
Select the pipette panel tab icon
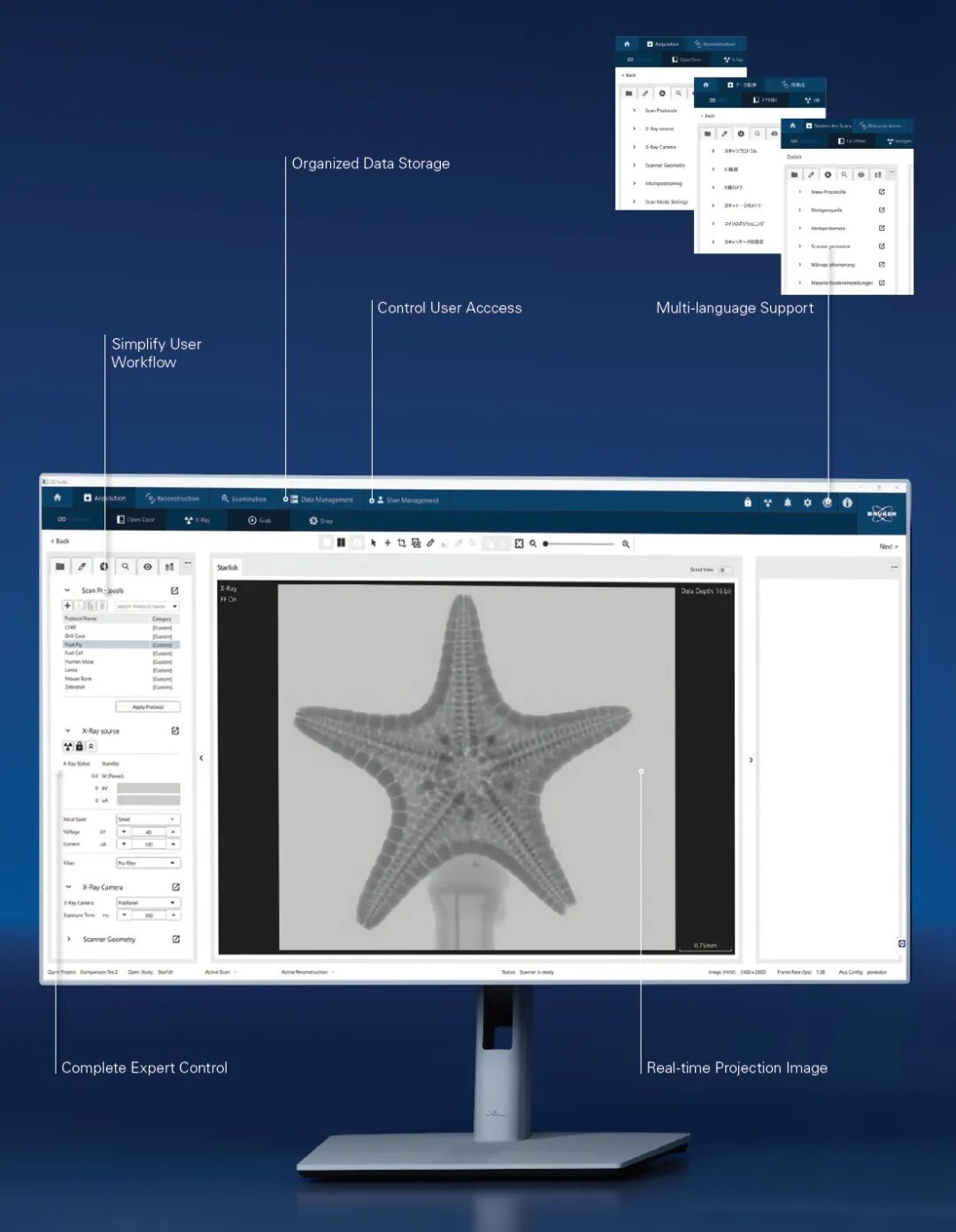pos(82,566)
